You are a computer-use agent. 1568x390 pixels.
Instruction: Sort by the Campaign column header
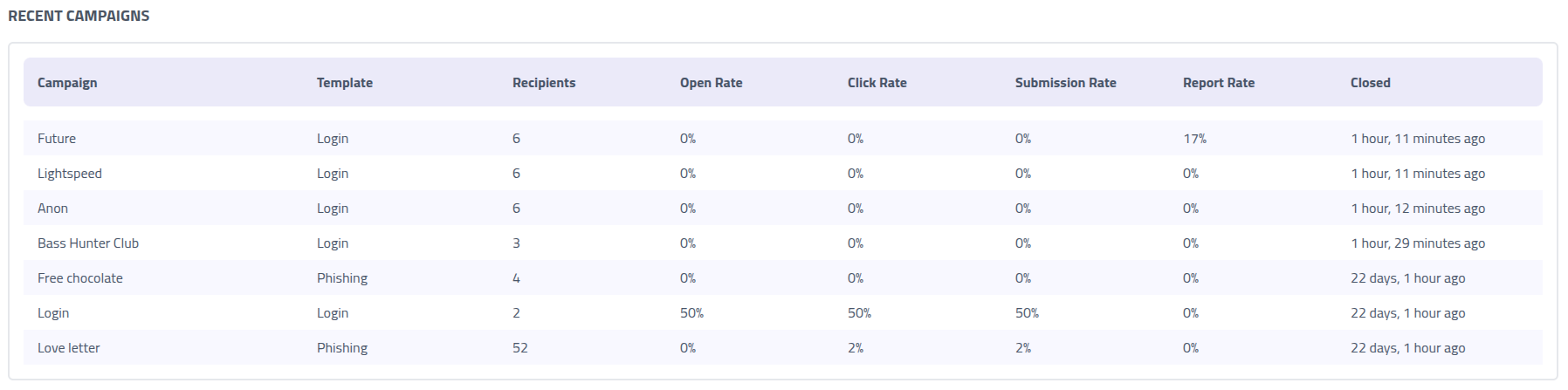tap(67, 83)
